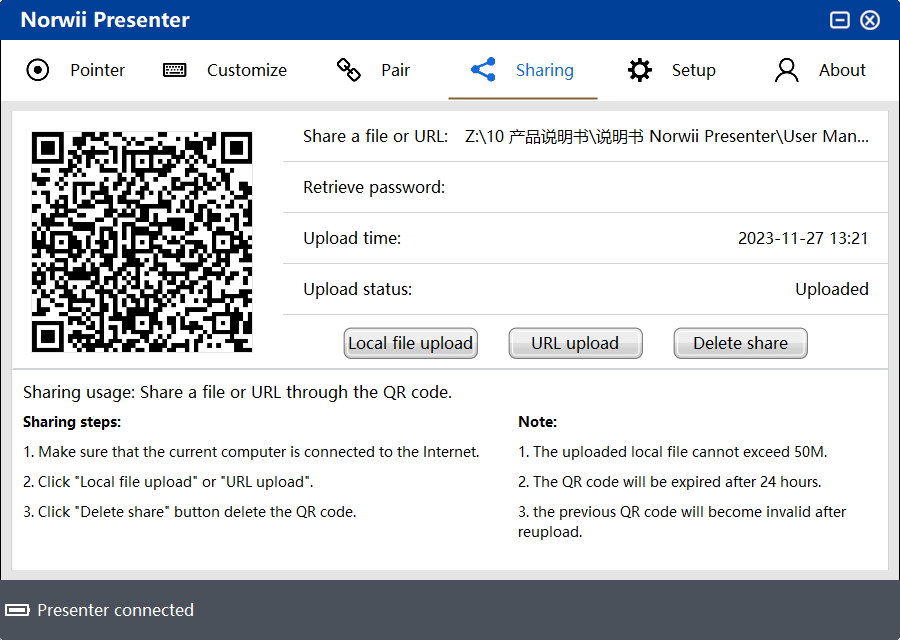
Task: Go to the Pair tab
Action: (x=373, y=70)
